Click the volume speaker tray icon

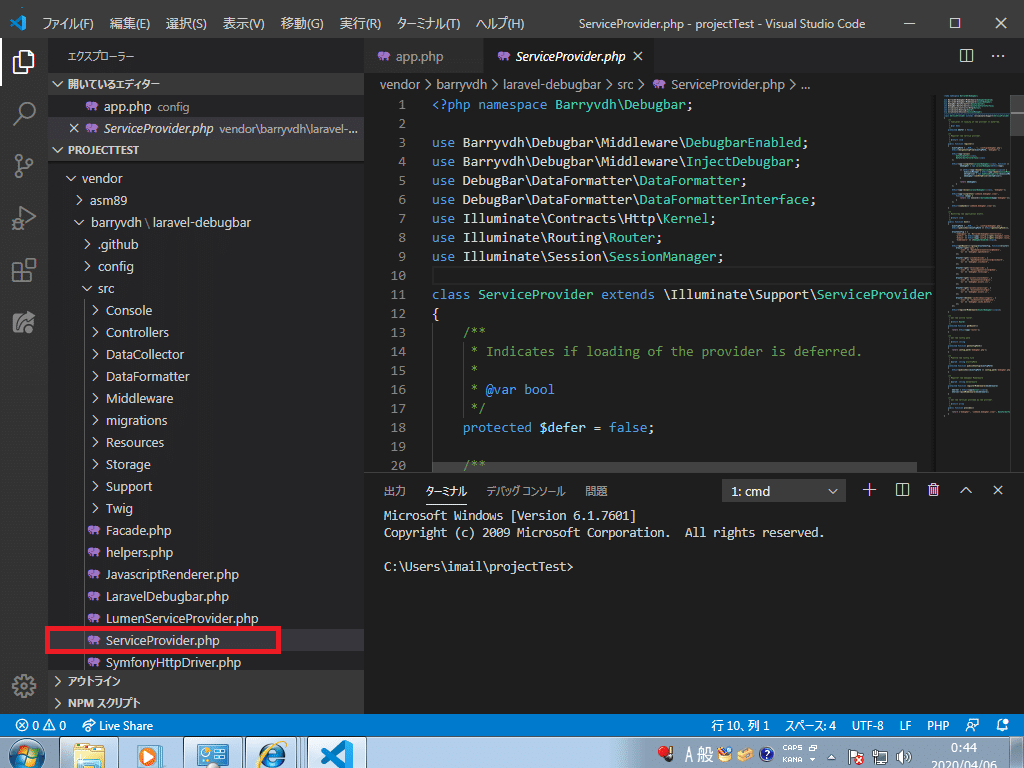[x=904, y=757]
